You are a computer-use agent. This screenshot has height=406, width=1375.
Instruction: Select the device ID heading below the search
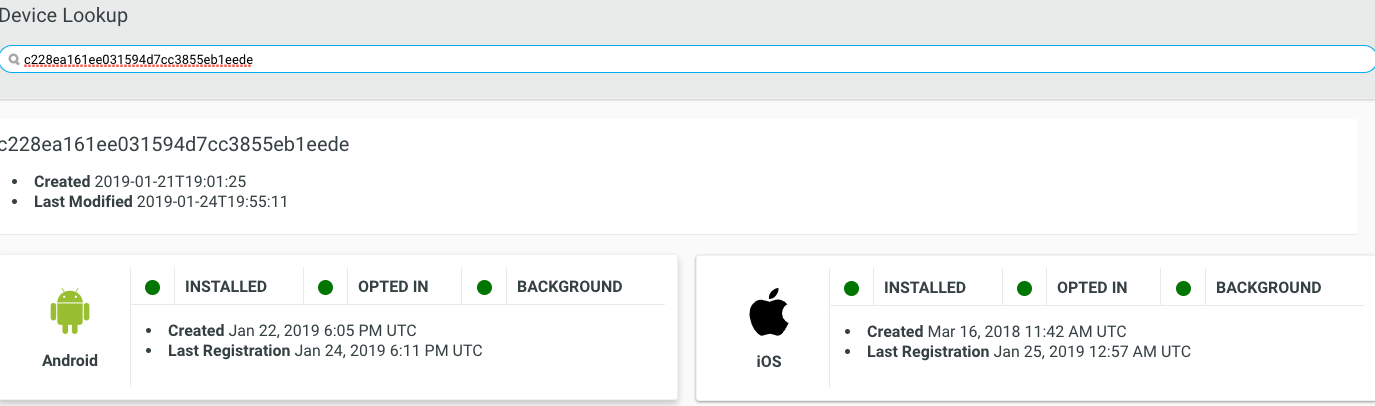coord(174,145)
